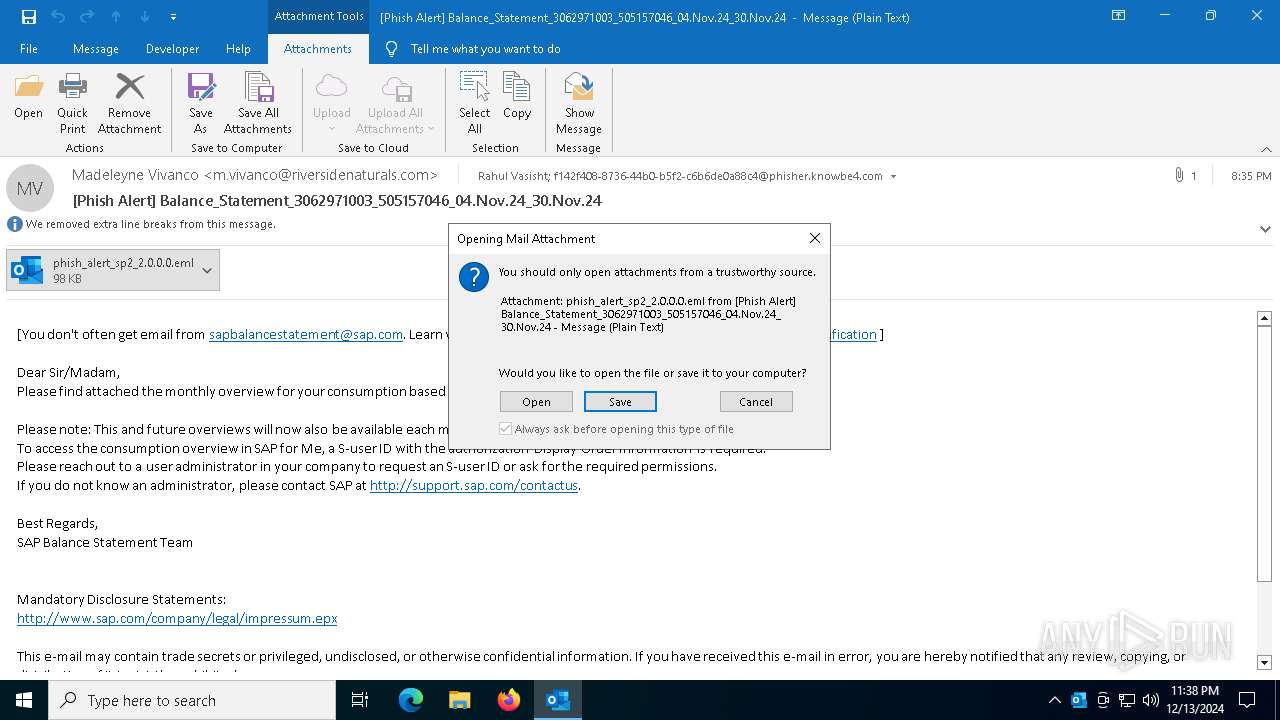This screenshot has height=720, width=1280.
Task: Open the Windows Start menu
Action: [24, 700]
